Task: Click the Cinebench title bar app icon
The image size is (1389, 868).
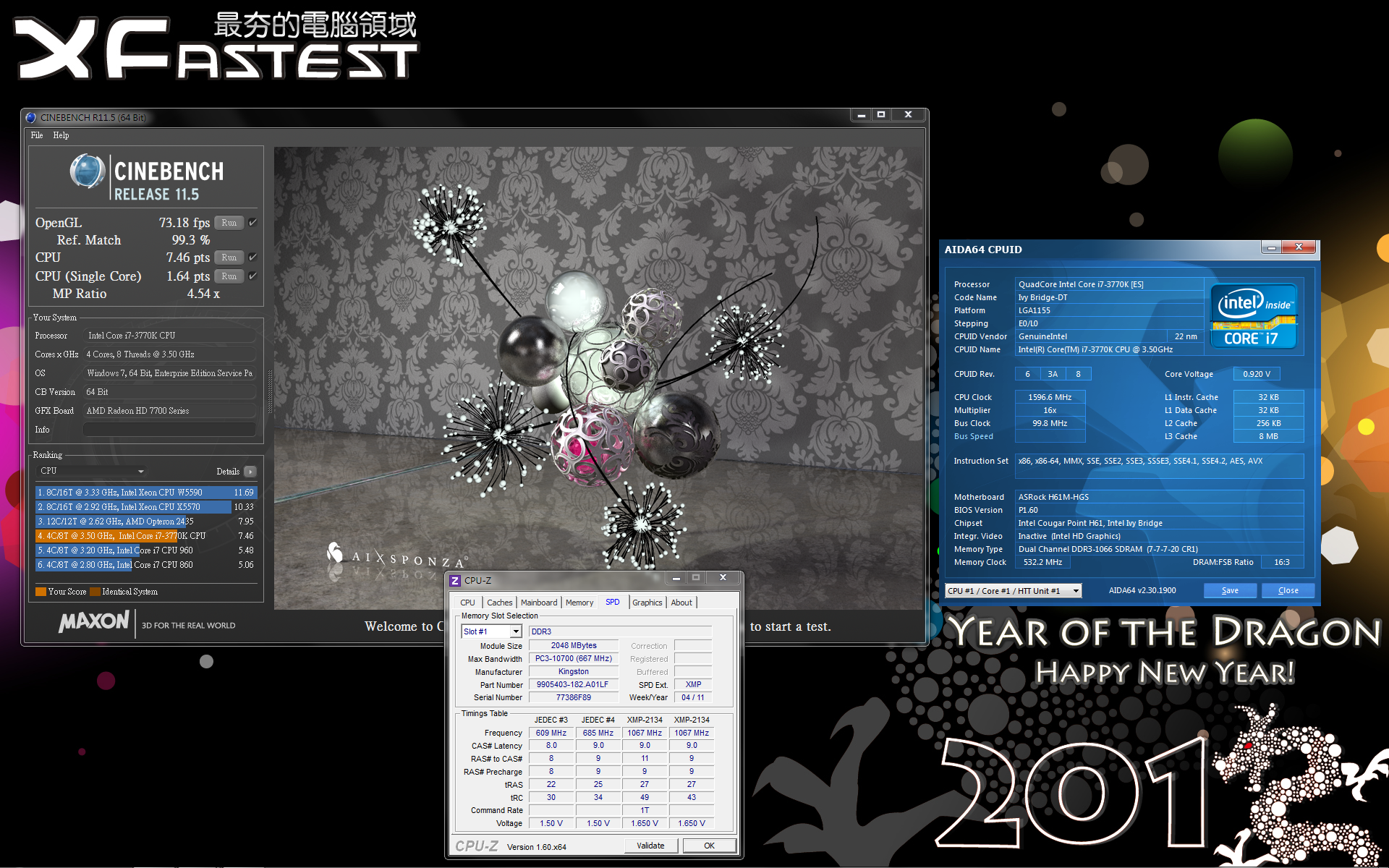Action: pos(31,117)
